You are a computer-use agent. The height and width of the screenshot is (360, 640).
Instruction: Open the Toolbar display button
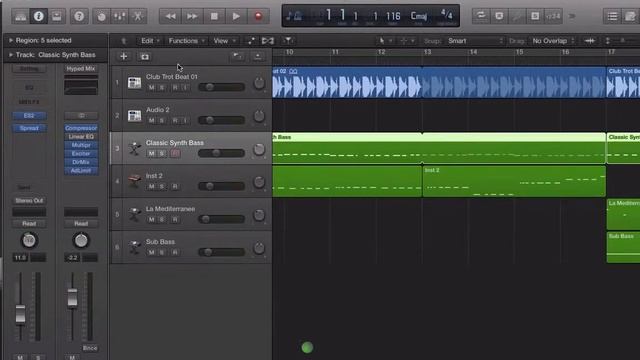(57, 16)
